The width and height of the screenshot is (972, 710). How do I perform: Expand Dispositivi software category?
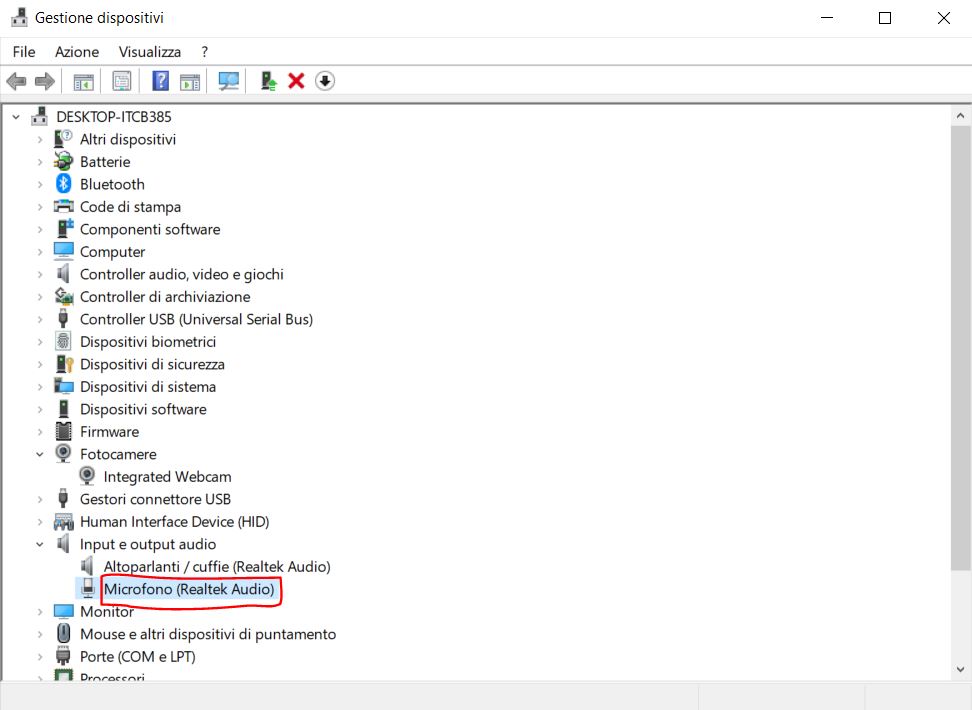point(40,409)
